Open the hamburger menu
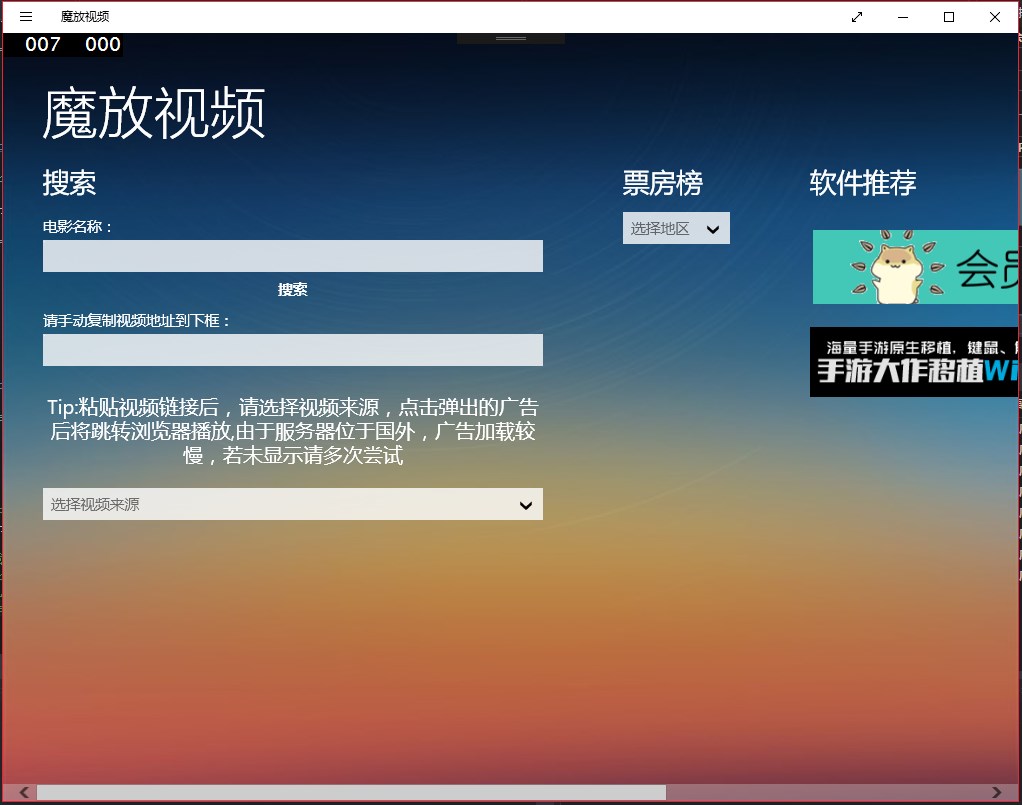Image resolution: width=1022 pixels, height=805 pixels. pyautogui.click(x=26, y=17)
